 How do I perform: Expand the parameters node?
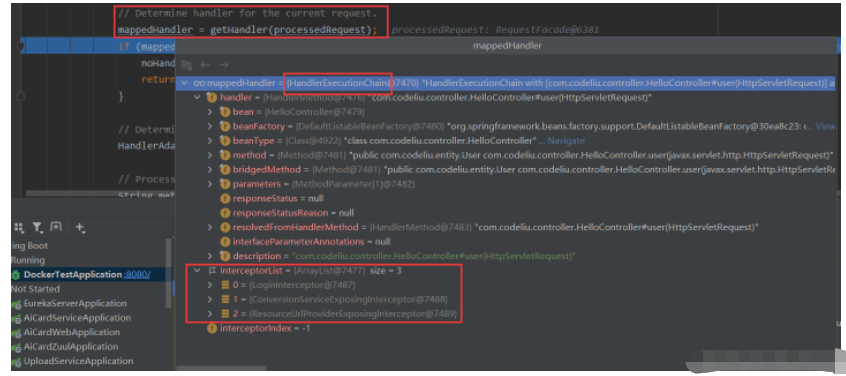[210, 184]
